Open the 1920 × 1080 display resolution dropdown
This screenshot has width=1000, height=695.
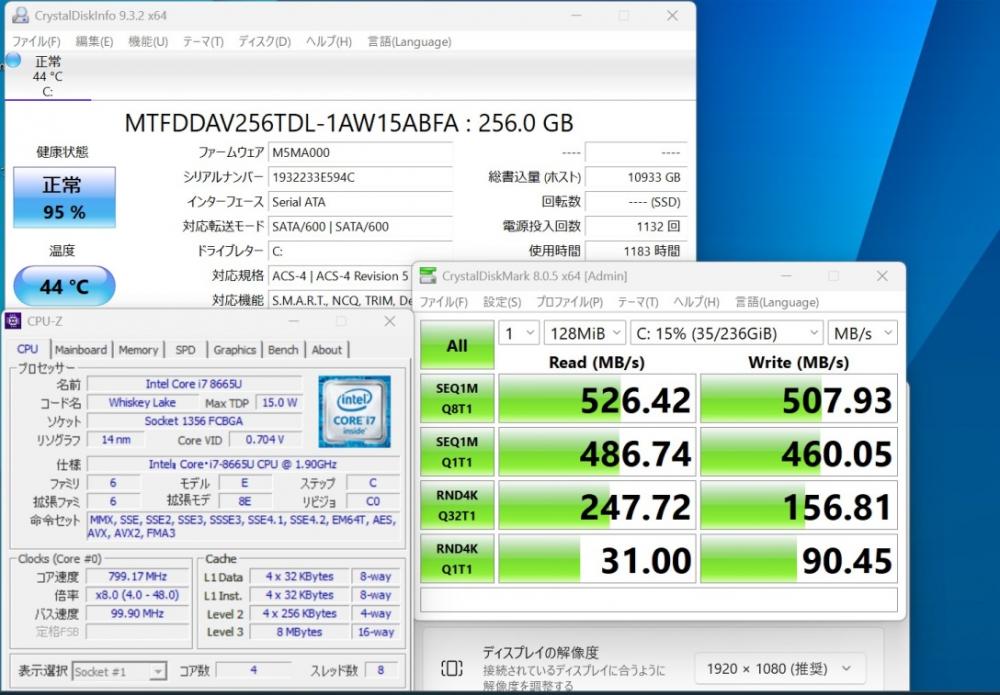(x=779, y=669)
